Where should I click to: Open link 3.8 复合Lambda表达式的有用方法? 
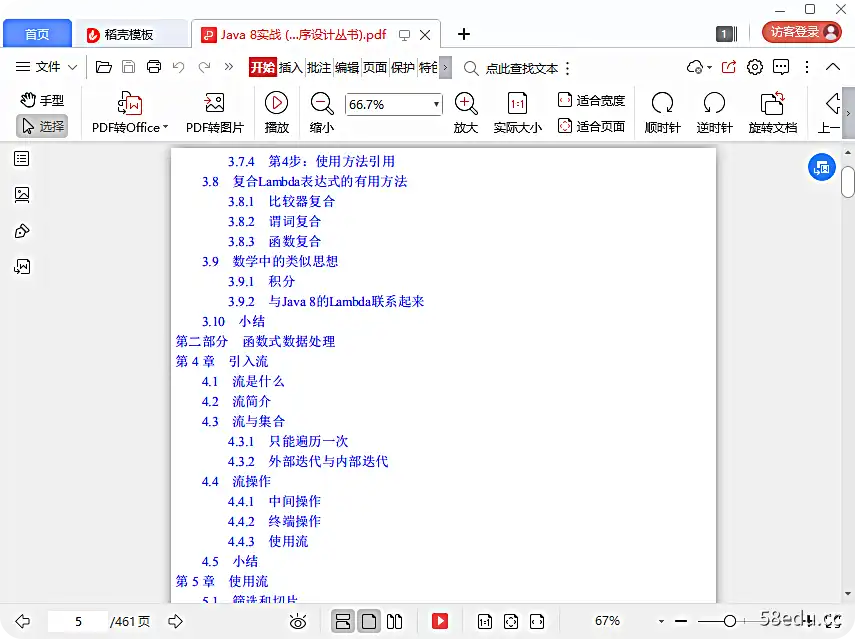point(304,182)
